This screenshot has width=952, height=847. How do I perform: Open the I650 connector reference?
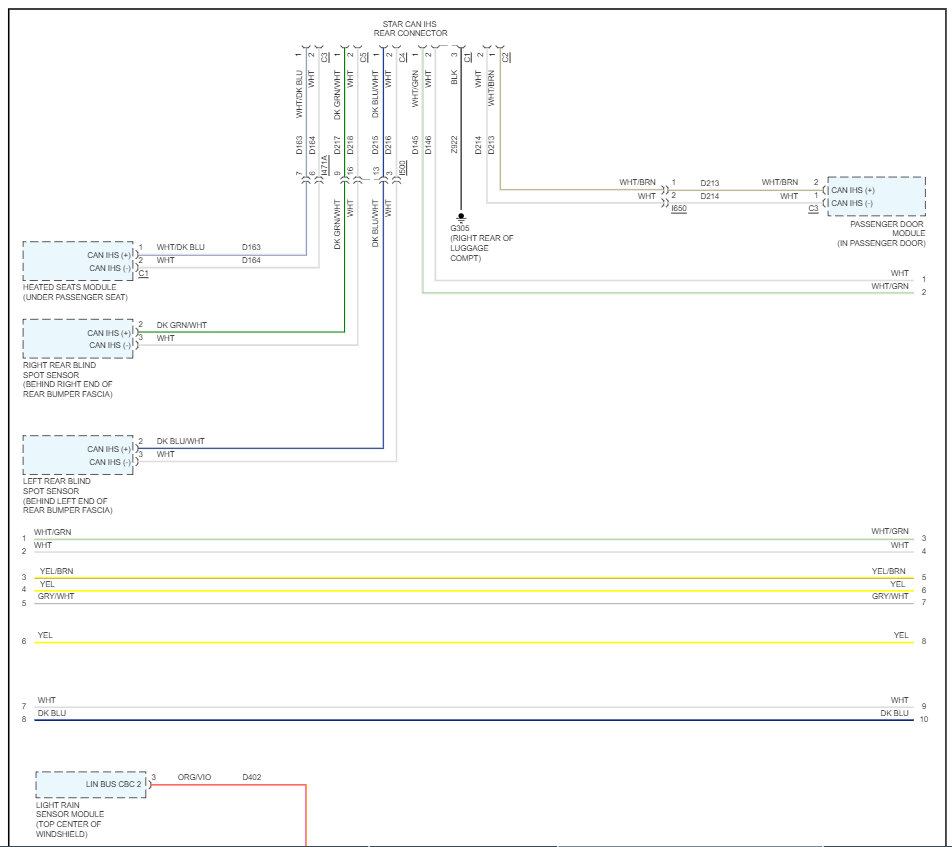tap(679, 208)
